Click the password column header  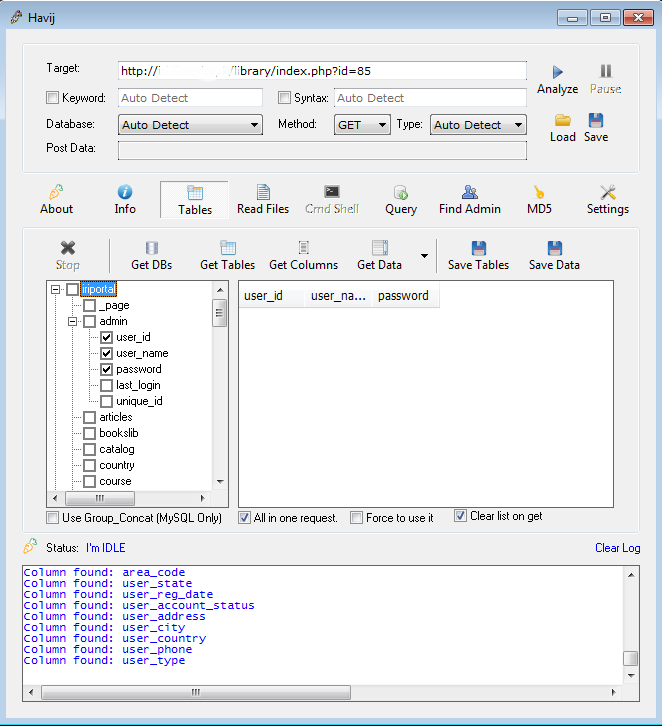pyautogui.click(x=406, y=296)
